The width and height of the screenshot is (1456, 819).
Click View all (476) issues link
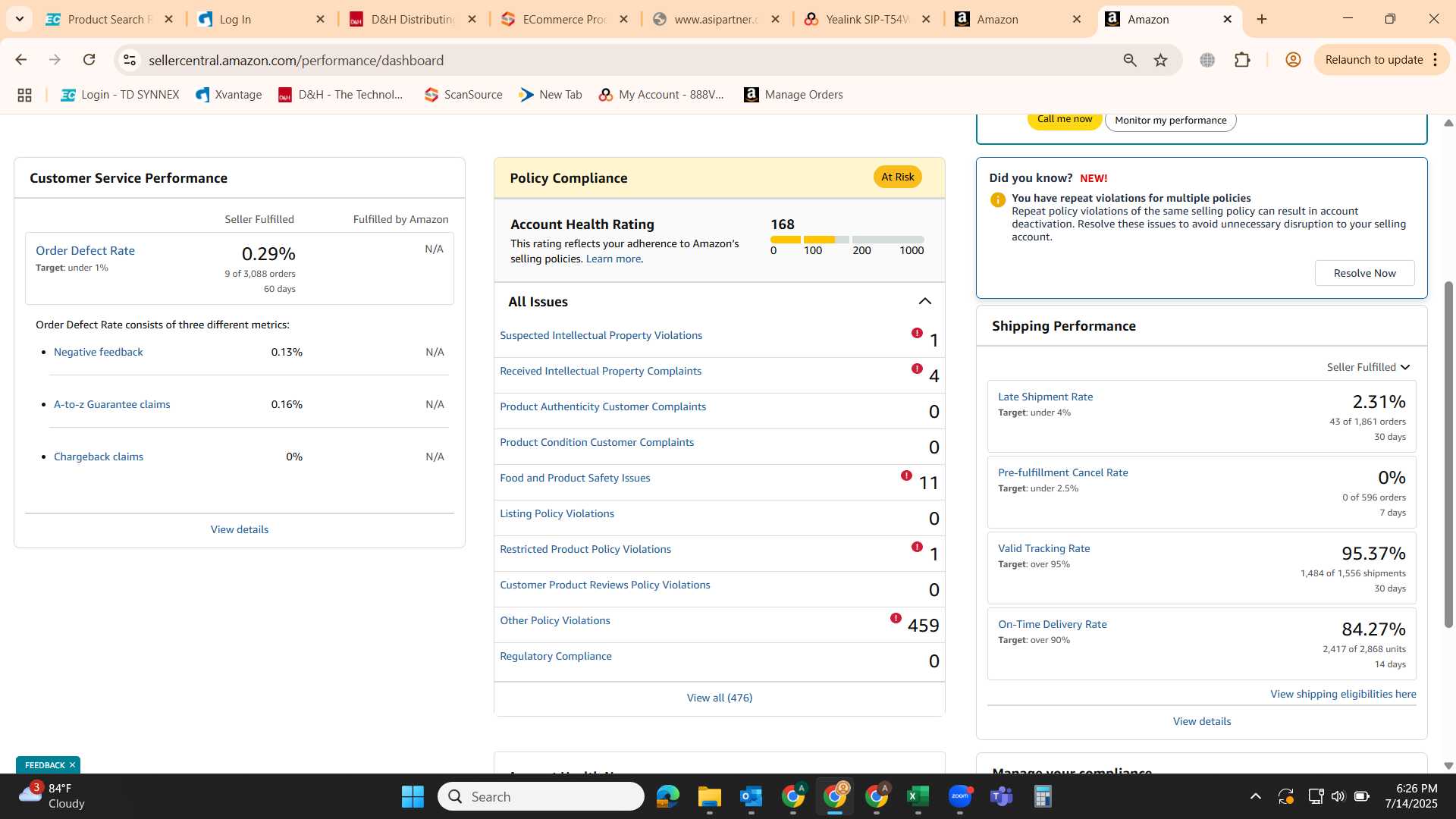coord(719,698)
